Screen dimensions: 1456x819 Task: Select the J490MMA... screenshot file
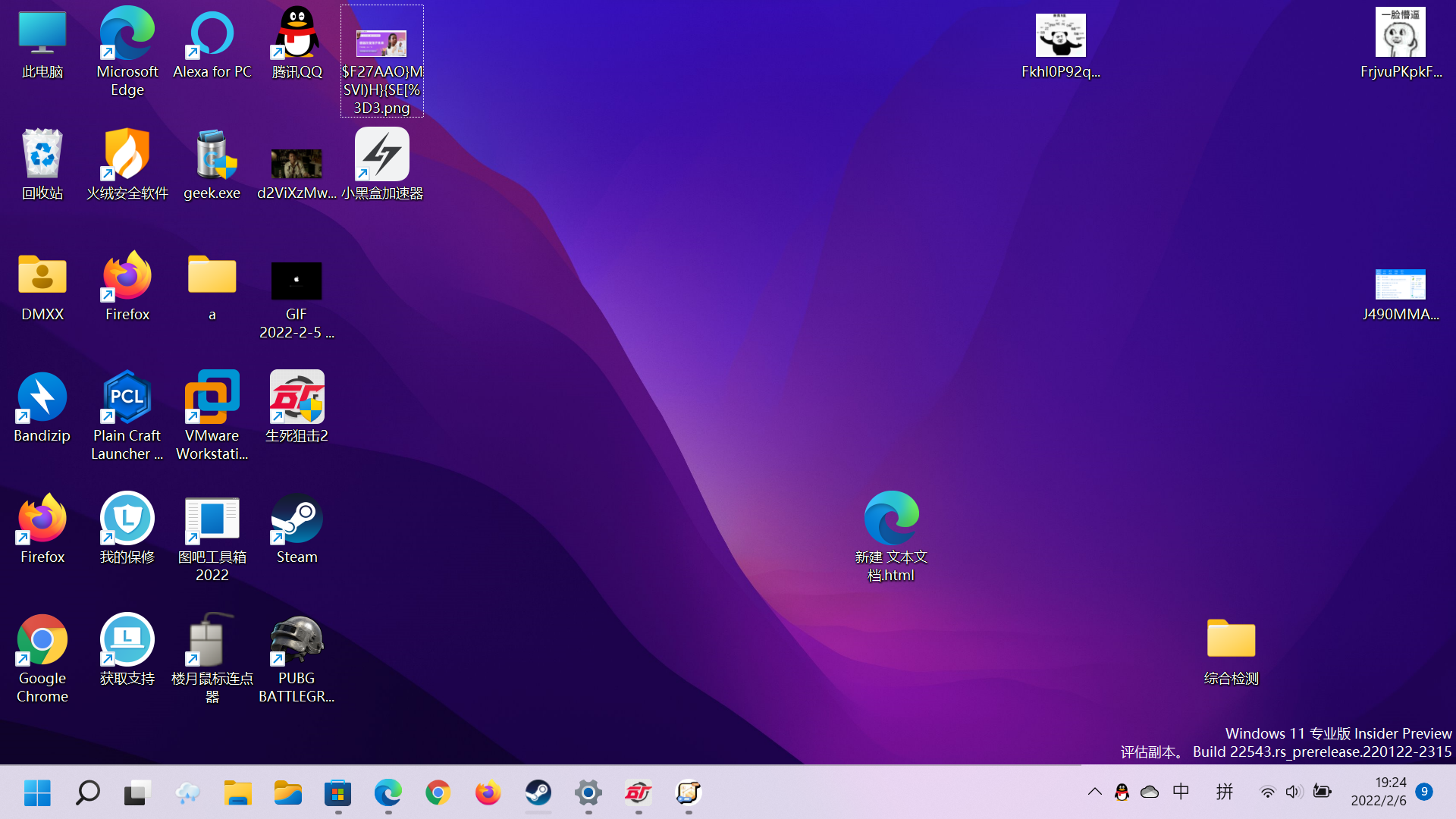(x=1401, y=294)
